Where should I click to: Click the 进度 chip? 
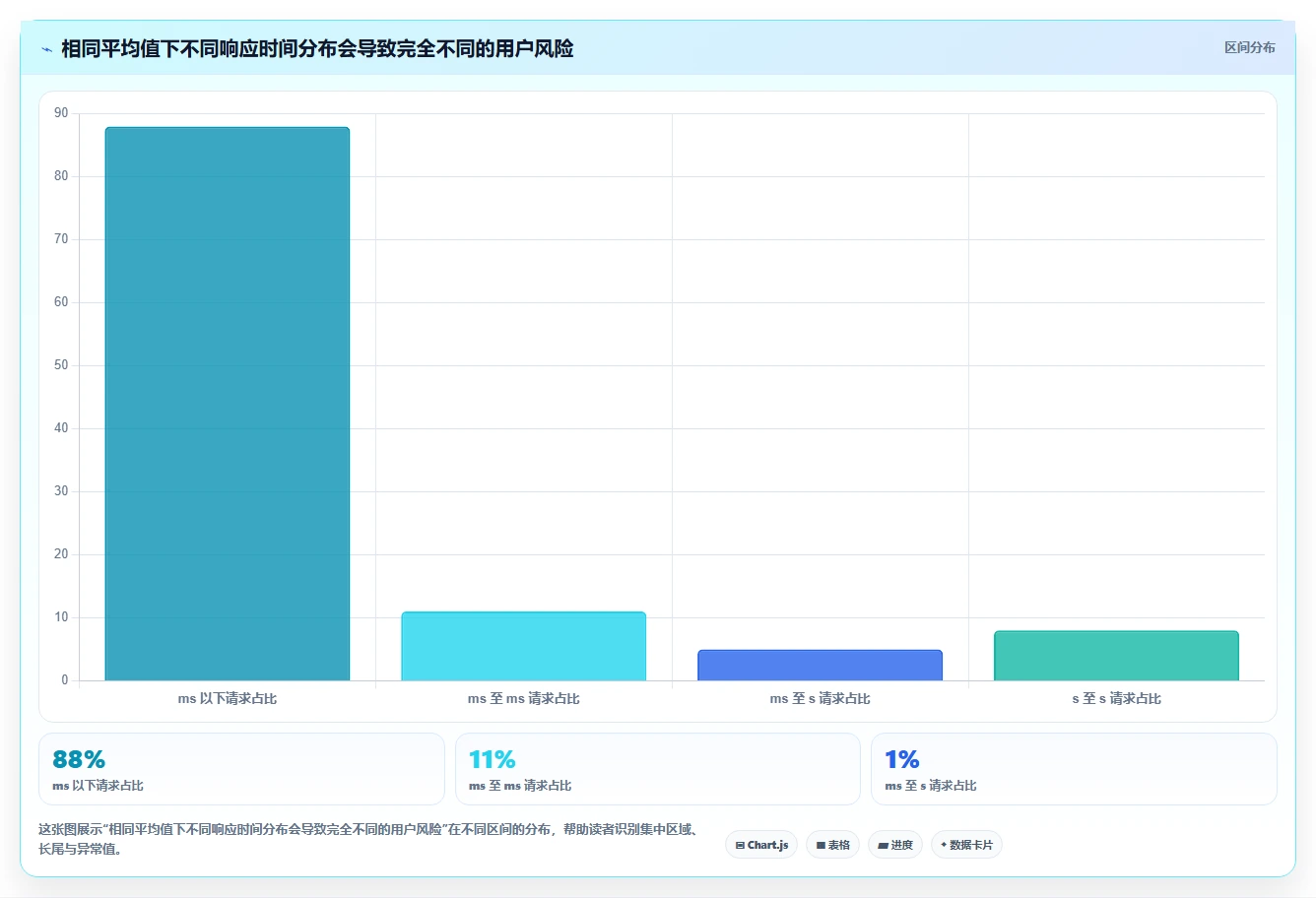(895, 845)
